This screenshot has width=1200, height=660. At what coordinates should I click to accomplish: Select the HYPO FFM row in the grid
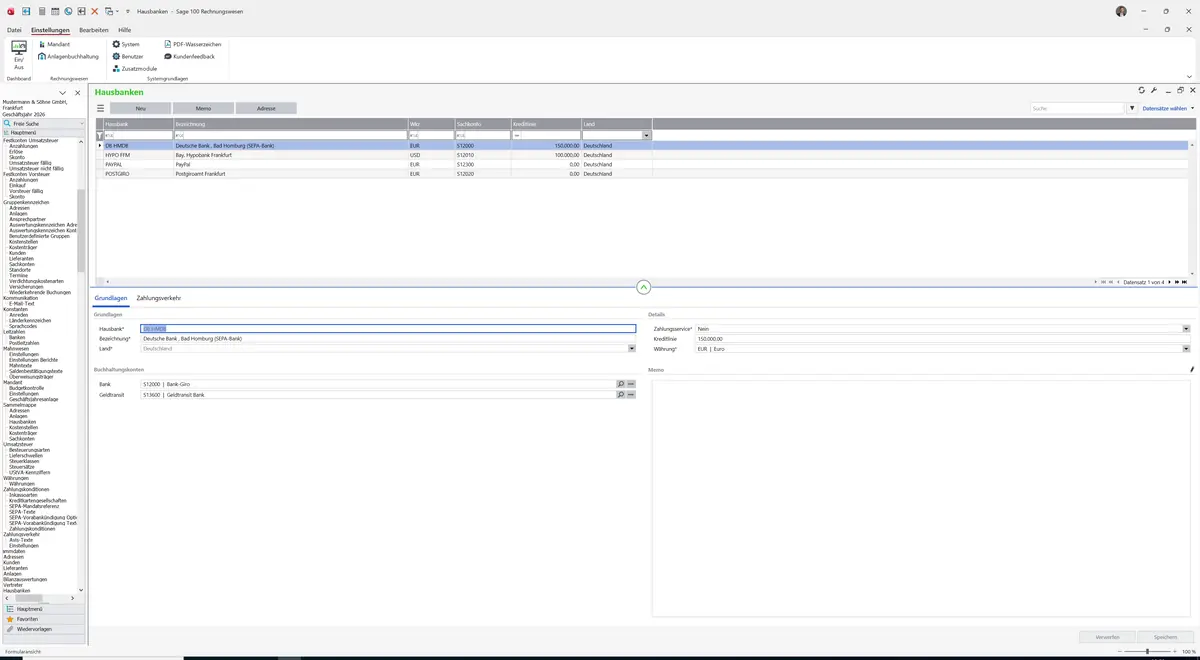click(x=642, y=155)
